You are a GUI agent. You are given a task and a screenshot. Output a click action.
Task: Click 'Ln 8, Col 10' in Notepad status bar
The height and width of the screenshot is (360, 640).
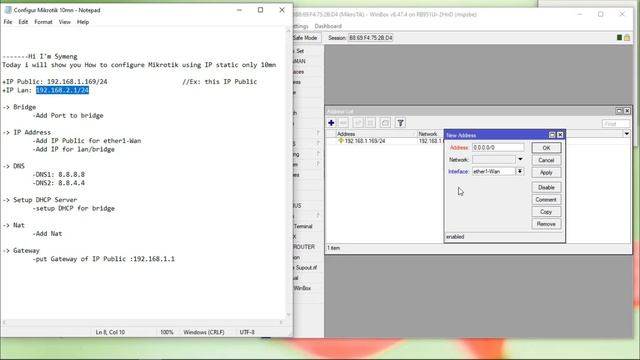pyautogui.click(x=110, y=332)
